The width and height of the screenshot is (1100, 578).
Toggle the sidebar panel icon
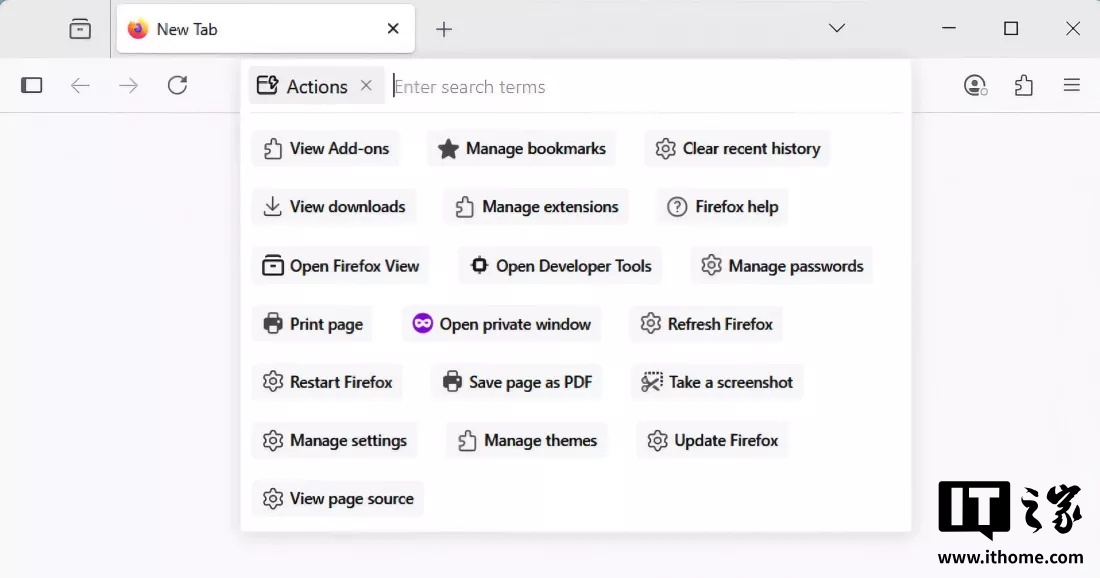point(32,86)
